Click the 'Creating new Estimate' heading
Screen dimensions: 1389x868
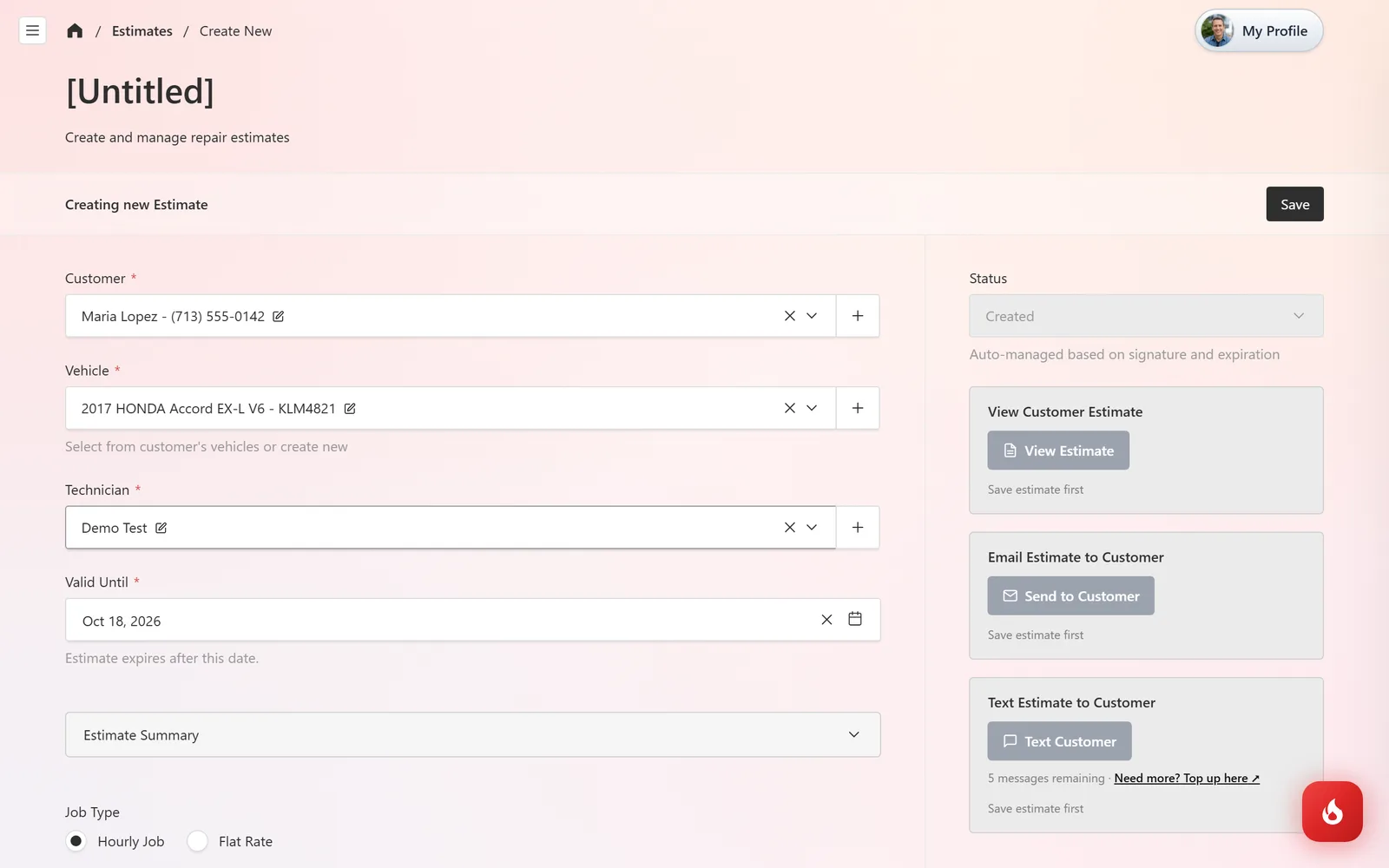[136, 205]
